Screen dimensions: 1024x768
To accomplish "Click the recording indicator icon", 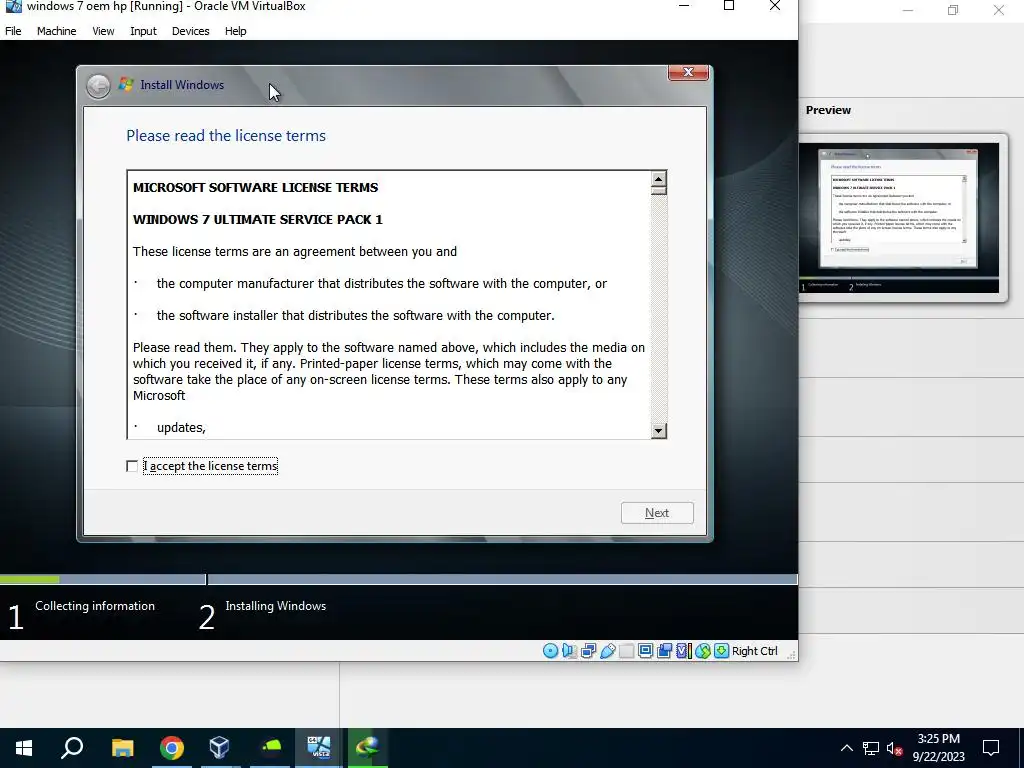I will pyautogui.click(x=665, y=651).
